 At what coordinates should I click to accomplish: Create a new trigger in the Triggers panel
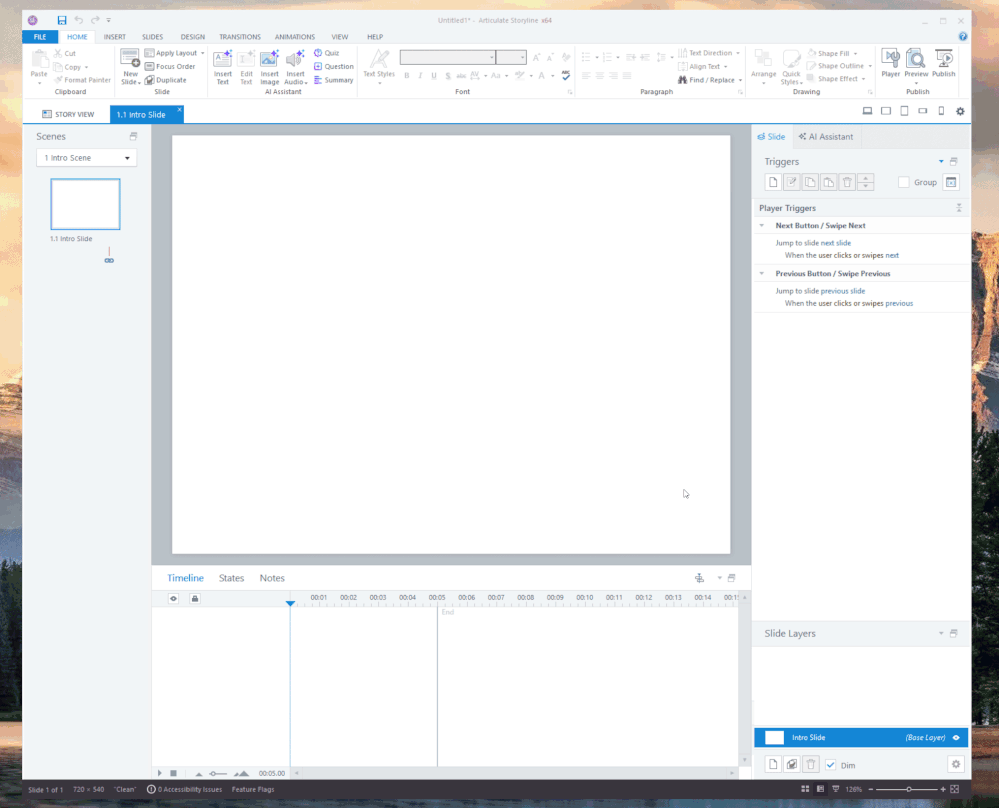tap(772, 181)
